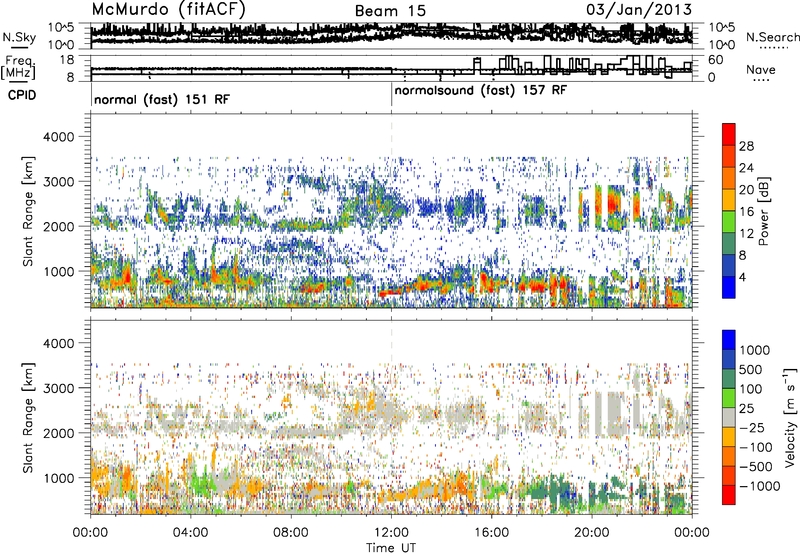Click the frequency trace panel
The width and height of the screenshot is (800, 554).
(x=391, y=68)
